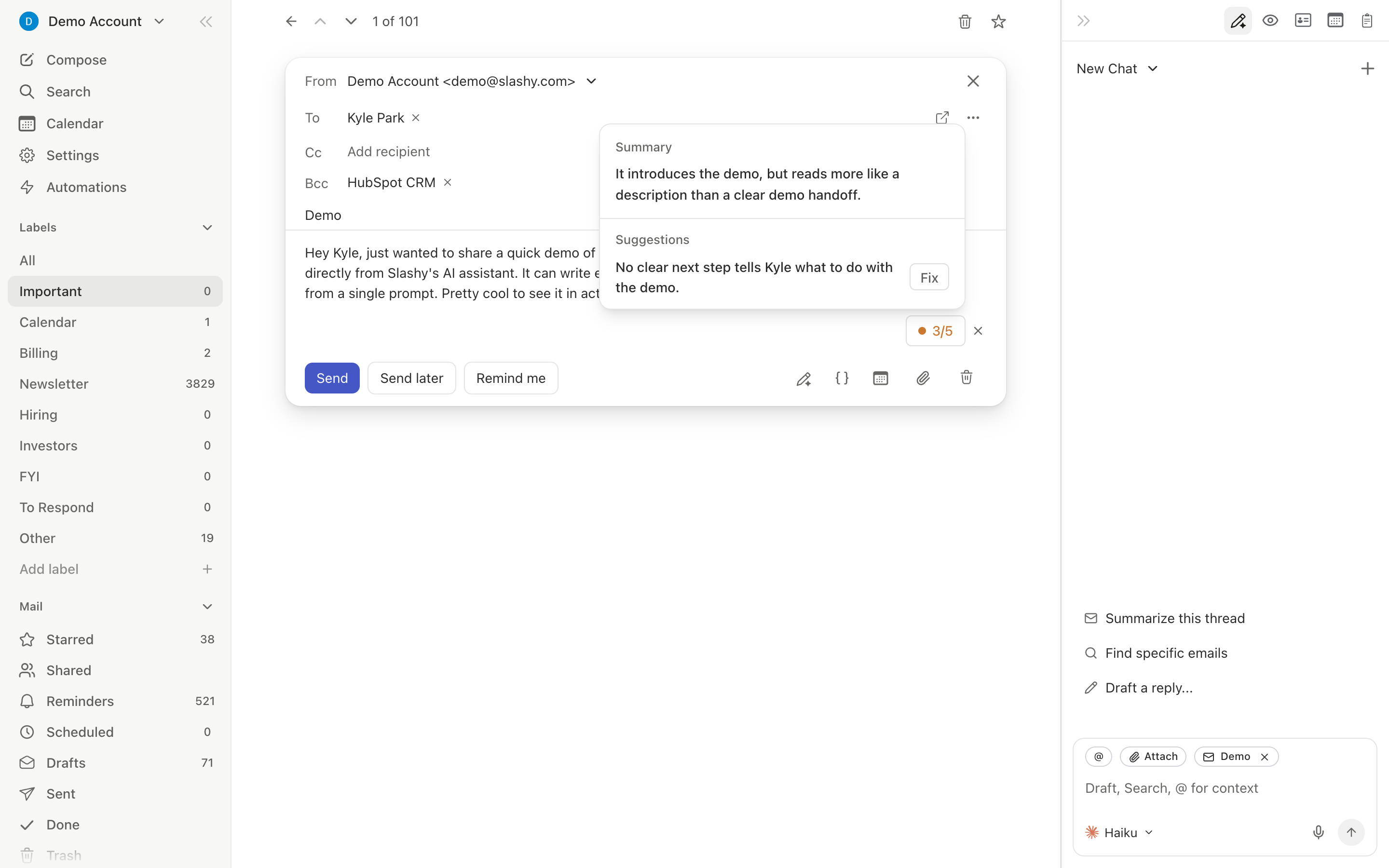
Task: Collapse the left sidebar with double chevron
Action: (205, 22)
